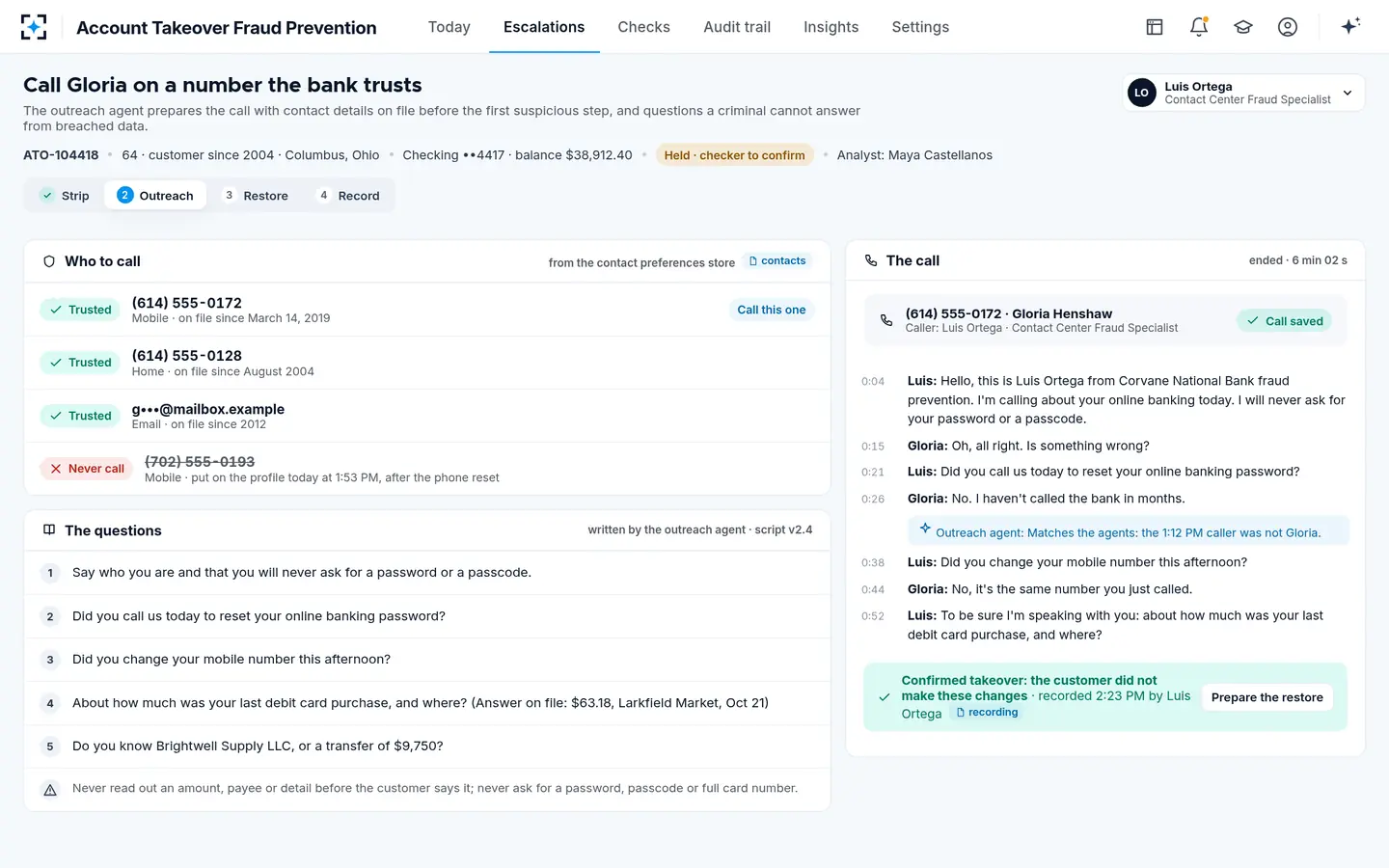This screenshot has height=868, width=1389.
Task: Click the warning triangle icon
Action: click(x=50, y=789)
